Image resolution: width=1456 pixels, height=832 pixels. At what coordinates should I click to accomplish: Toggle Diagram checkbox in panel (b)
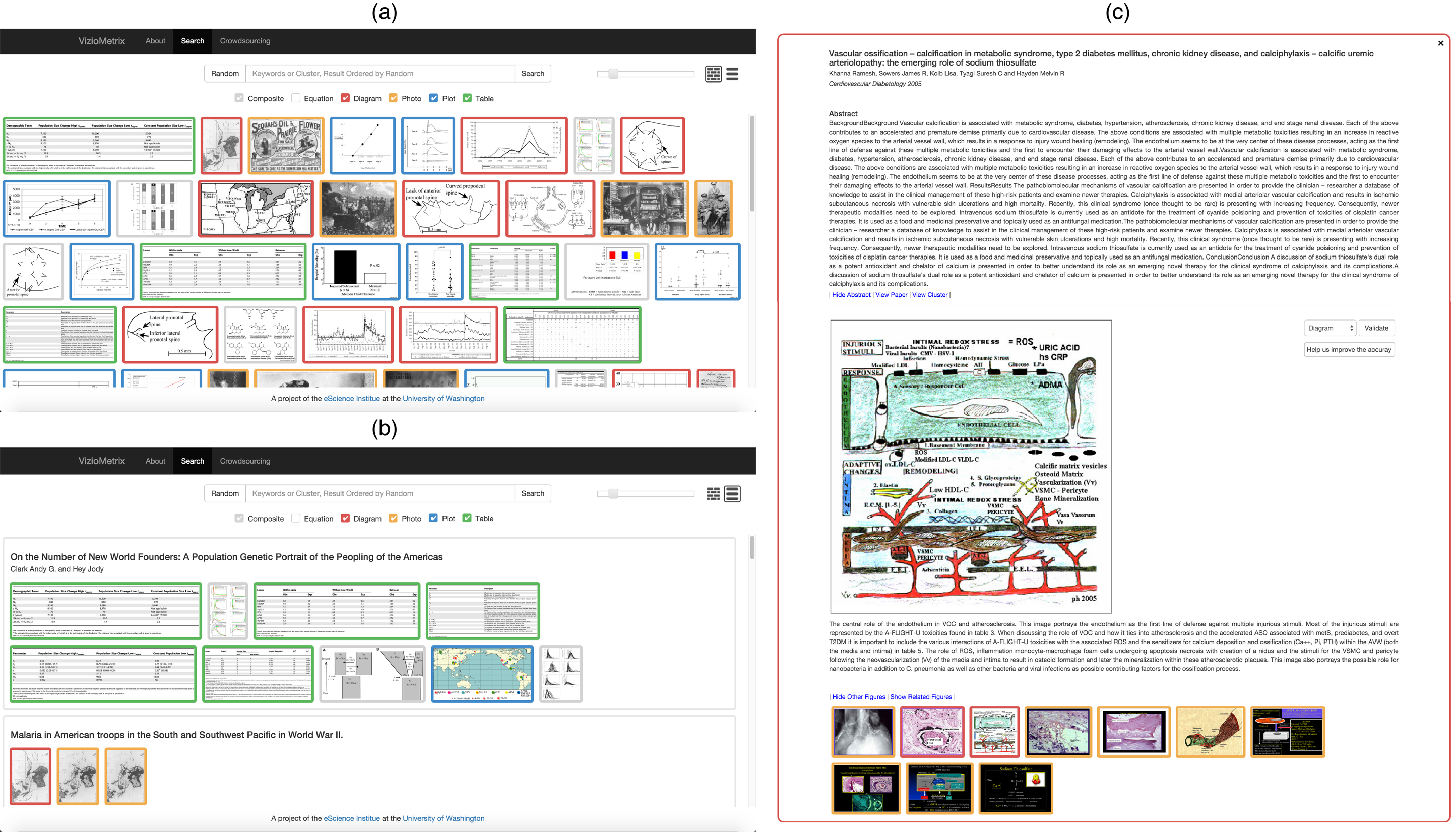click(x=345, y=518)
